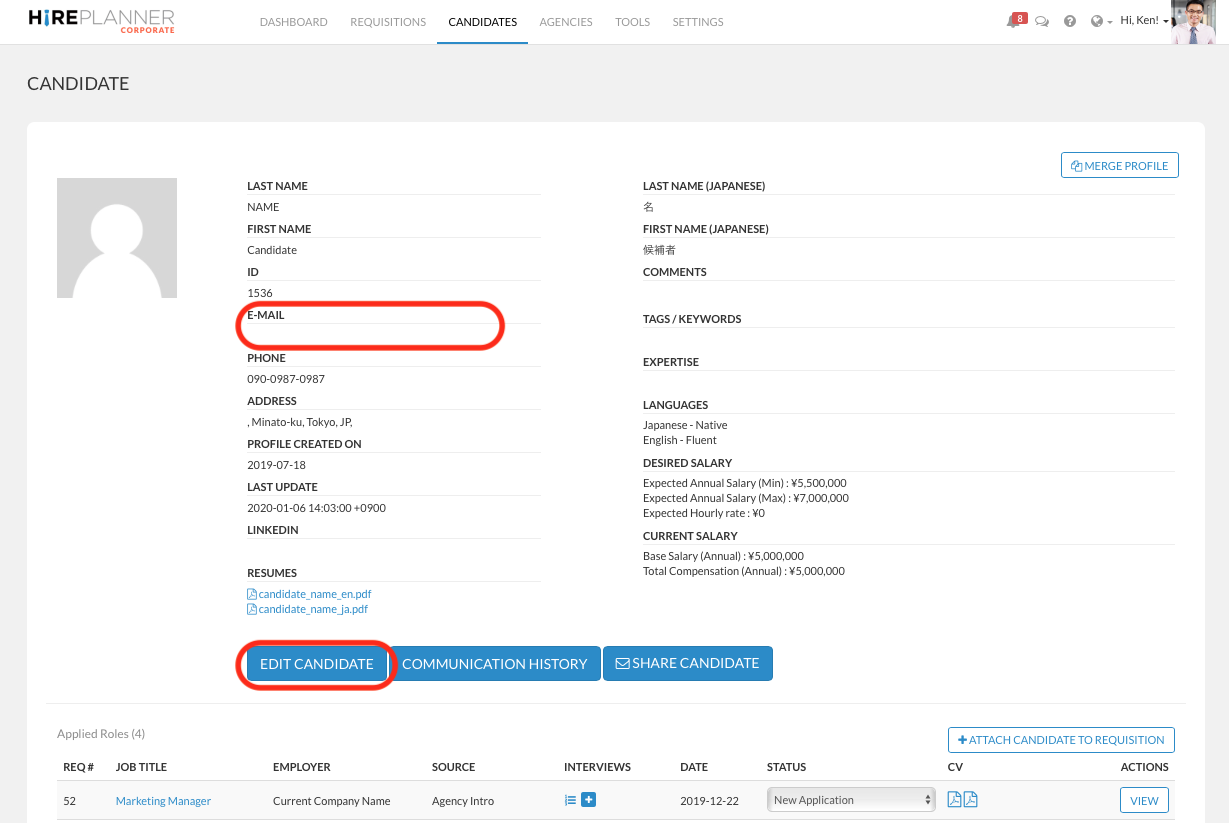
Task: Click the Marketing Manager job title link
Action: pos(163,801)
